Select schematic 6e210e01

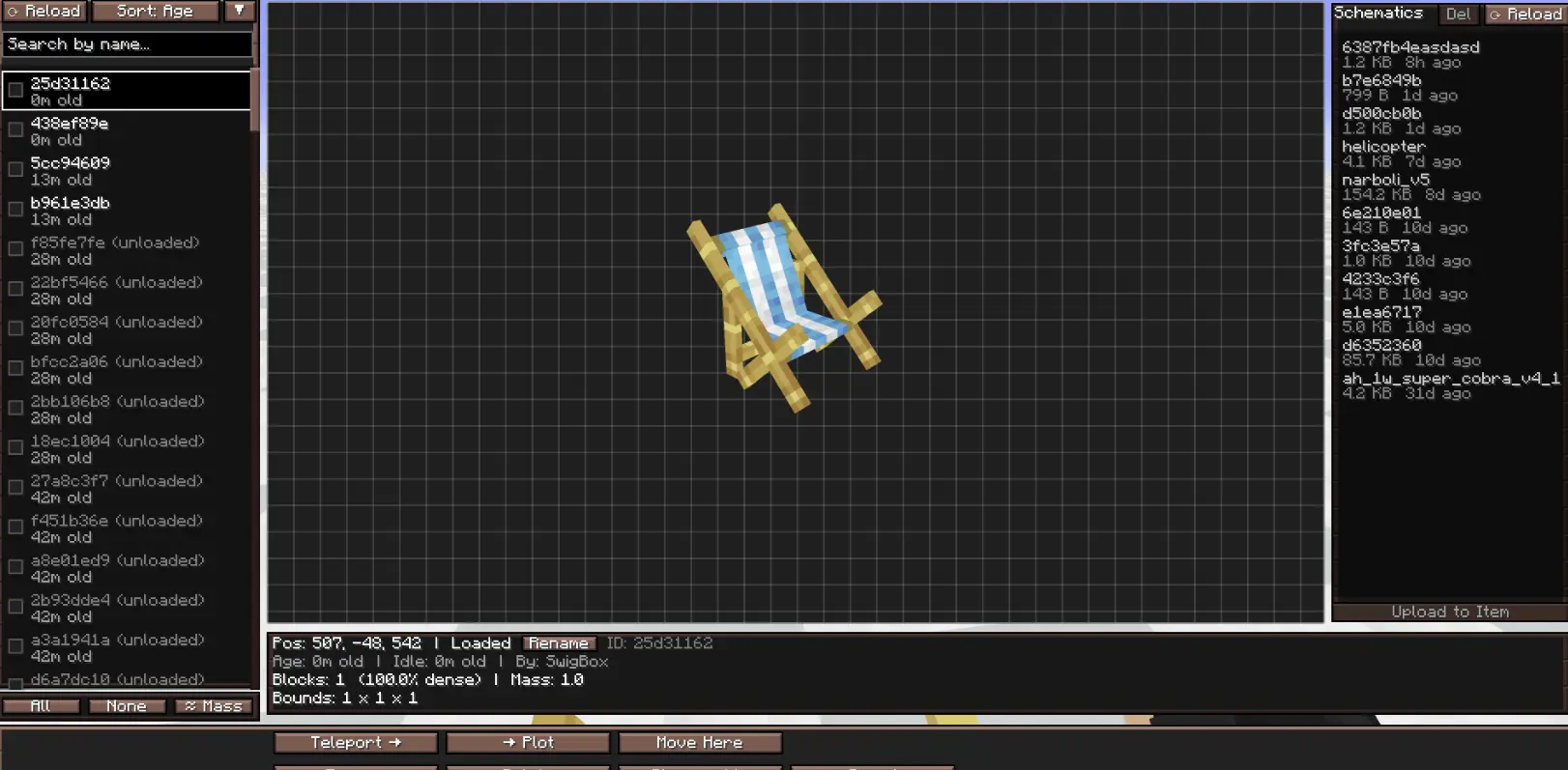click(1449, 219)
